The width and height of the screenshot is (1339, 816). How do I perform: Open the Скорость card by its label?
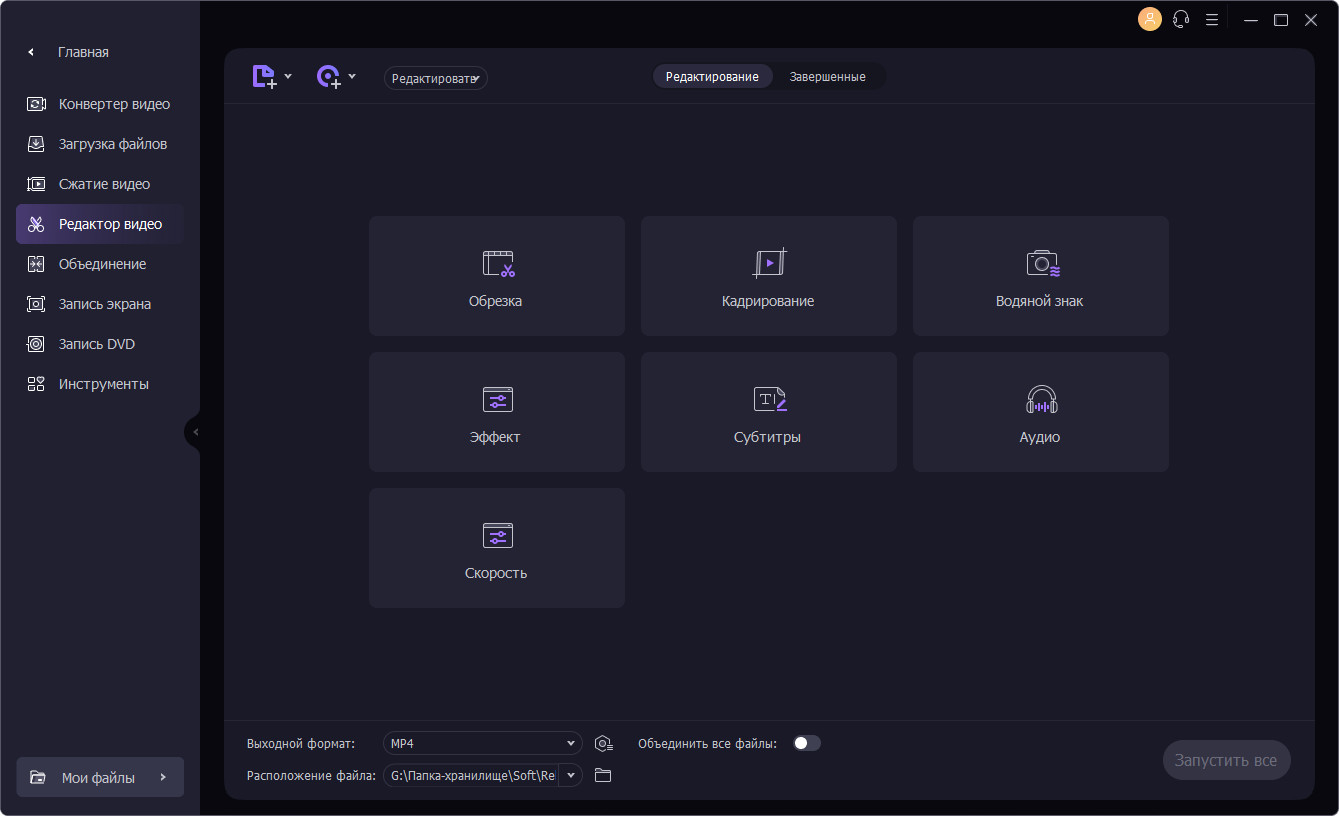pyautogui.click(x=496, y=573)
